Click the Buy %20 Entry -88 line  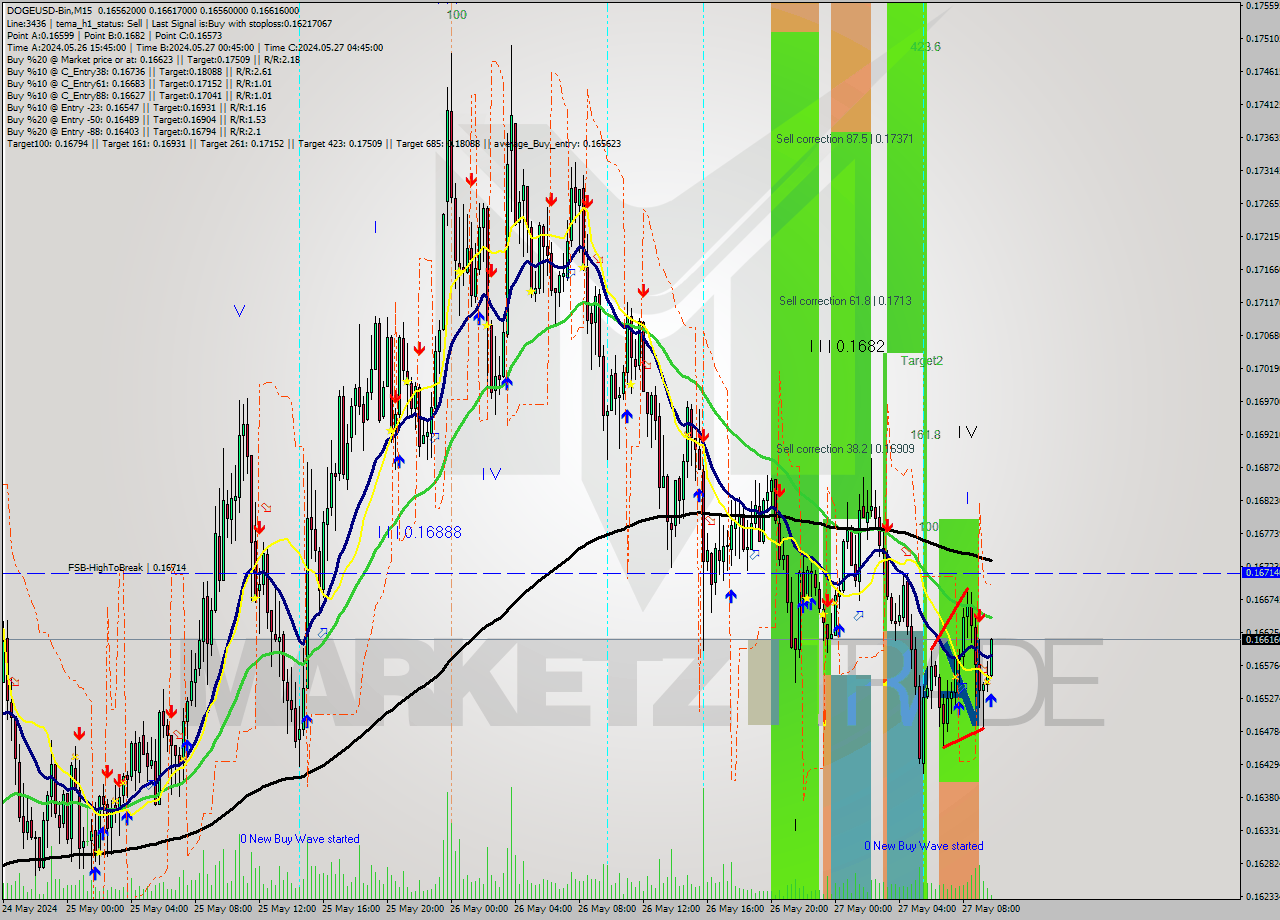[x=133, y=131]
